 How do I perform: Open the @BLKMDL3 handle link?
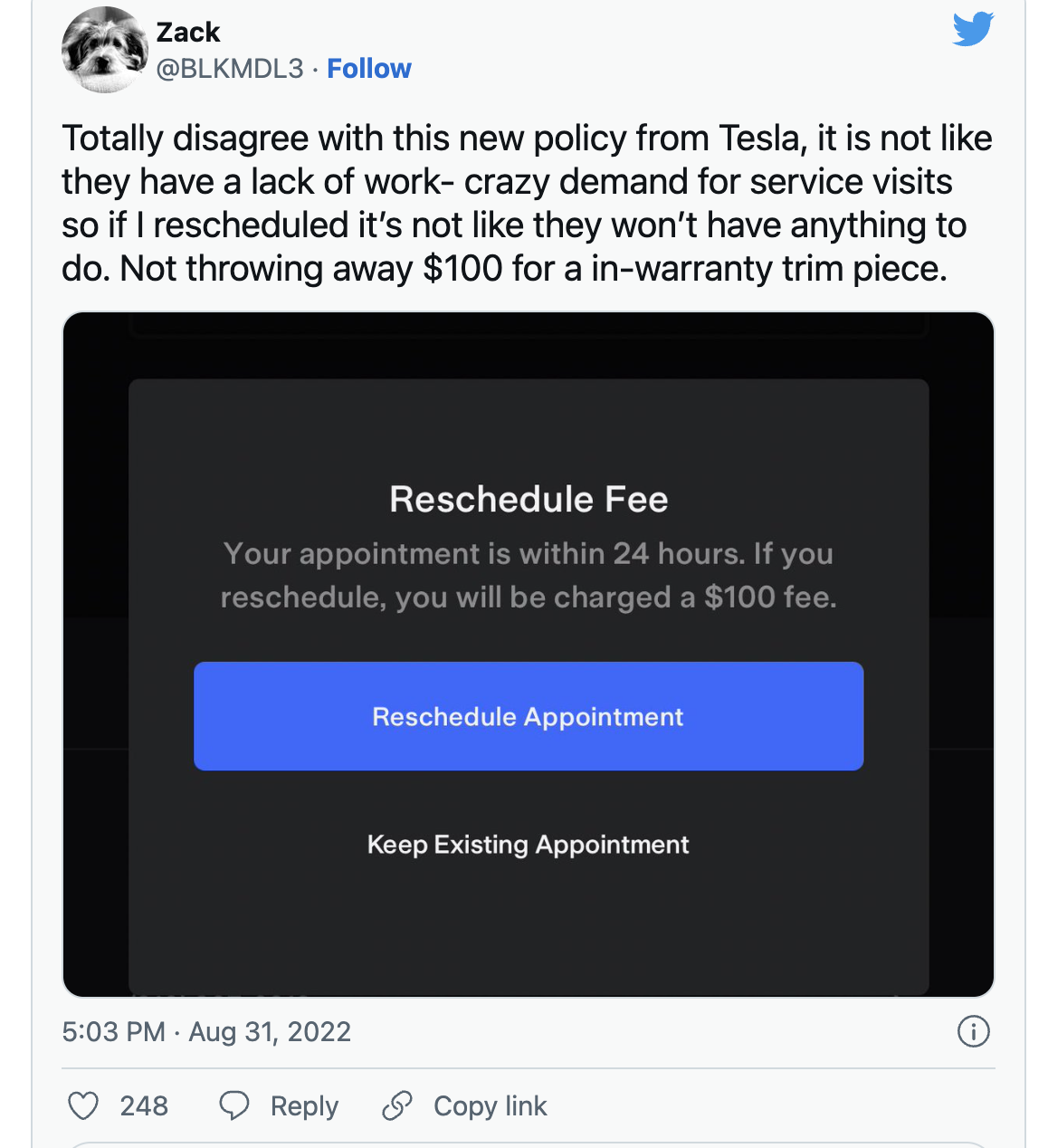coord(230,69)
